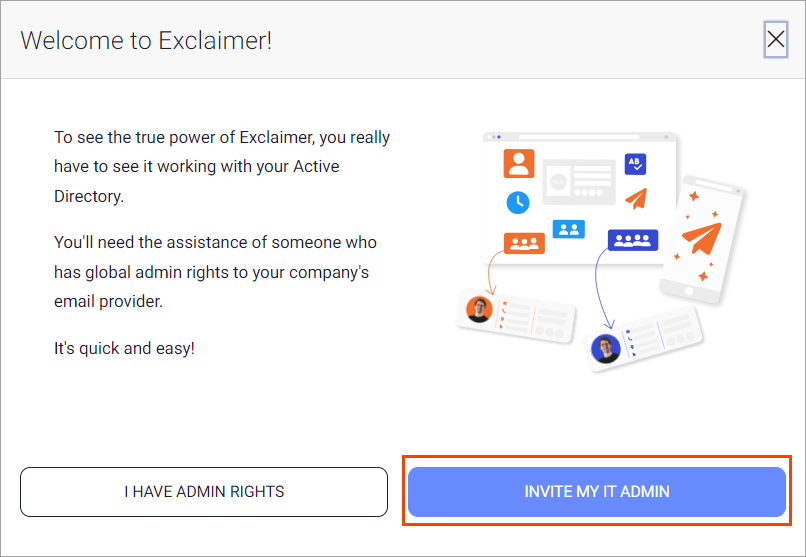This screenshot has width=806, height=557.
Task: Click the avatar with blue background
Action: click(606, 348)
